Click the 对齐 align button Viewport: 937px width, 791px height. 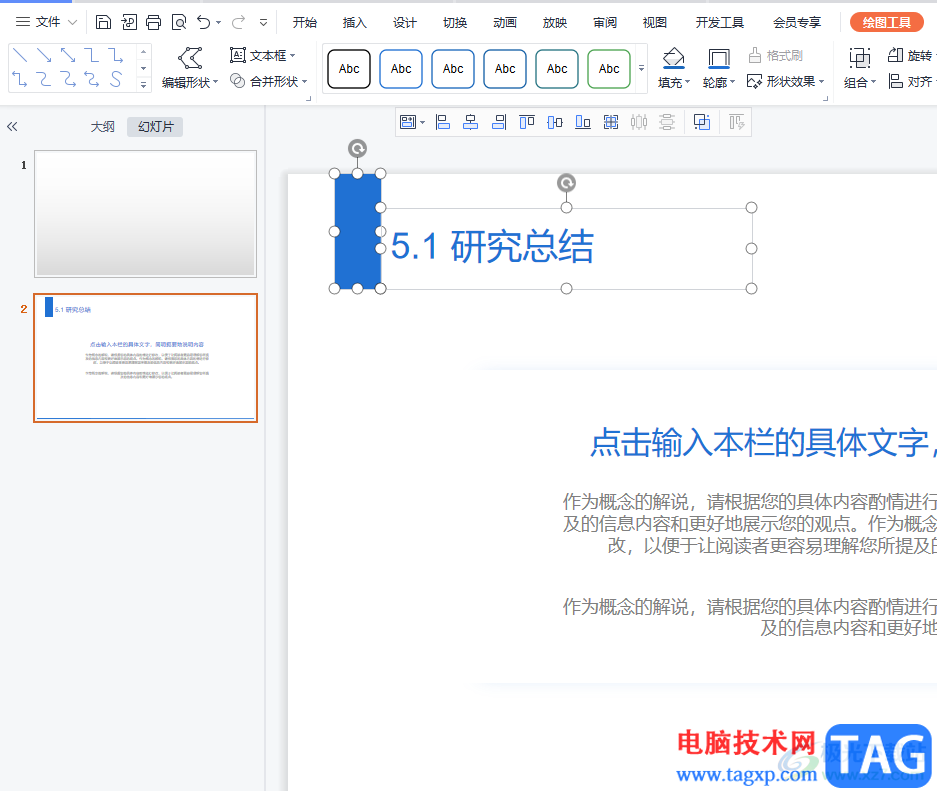tap(911, 81)
